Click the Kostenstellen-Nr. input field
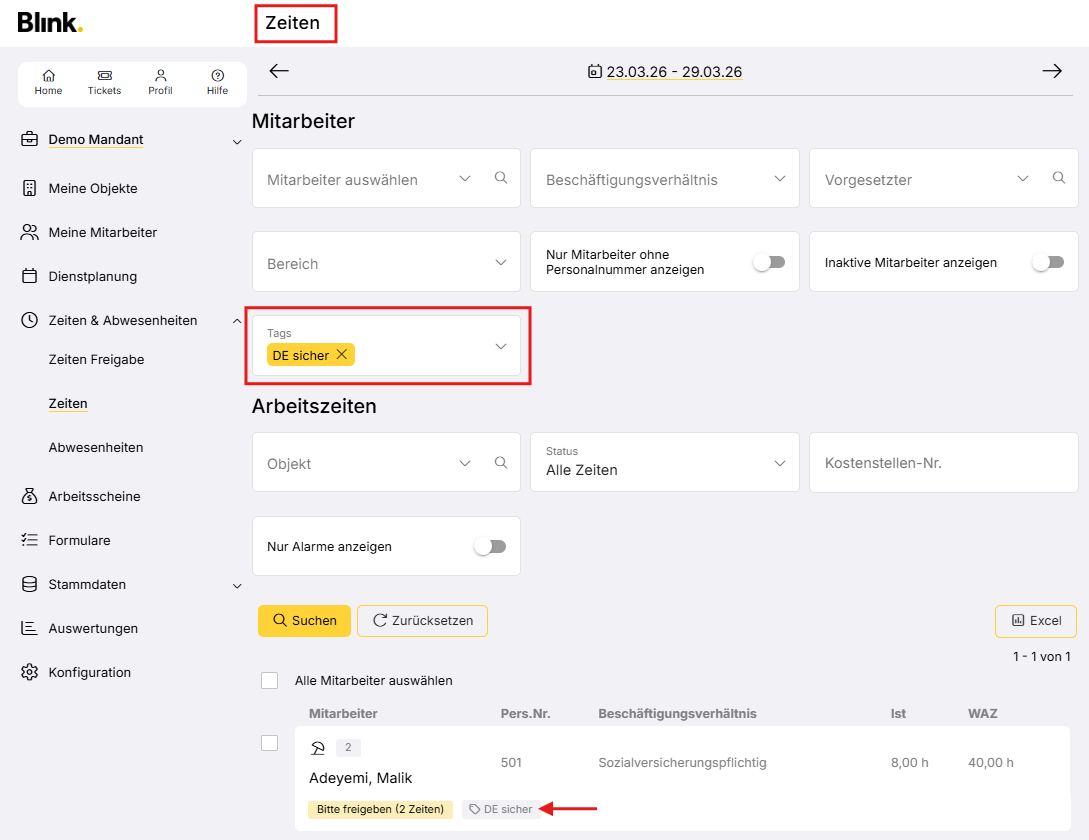The image size is (1089, 840). coord(943,463)
